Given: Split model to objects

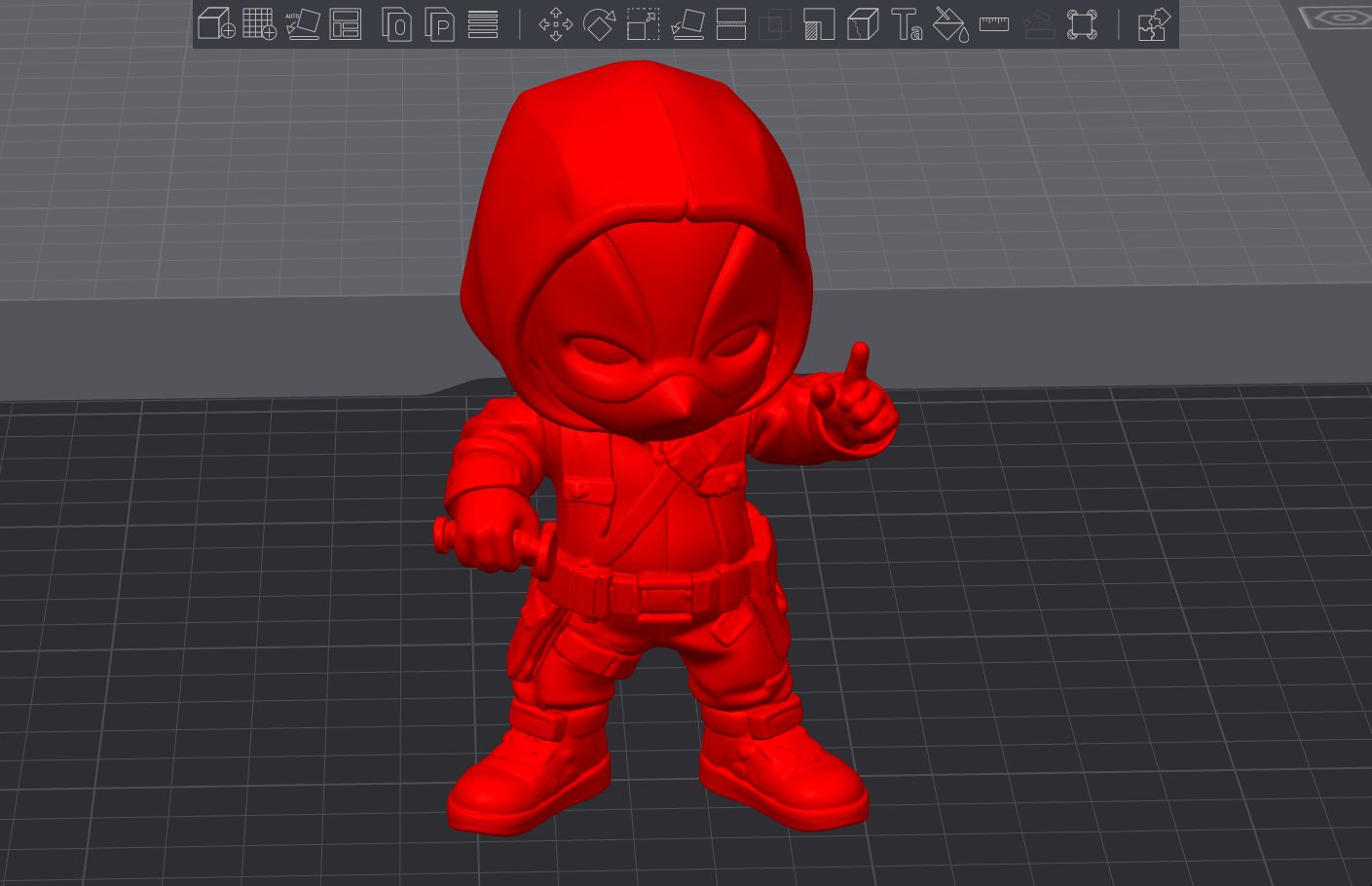Looking at the screenshot, I should (396, 23).
